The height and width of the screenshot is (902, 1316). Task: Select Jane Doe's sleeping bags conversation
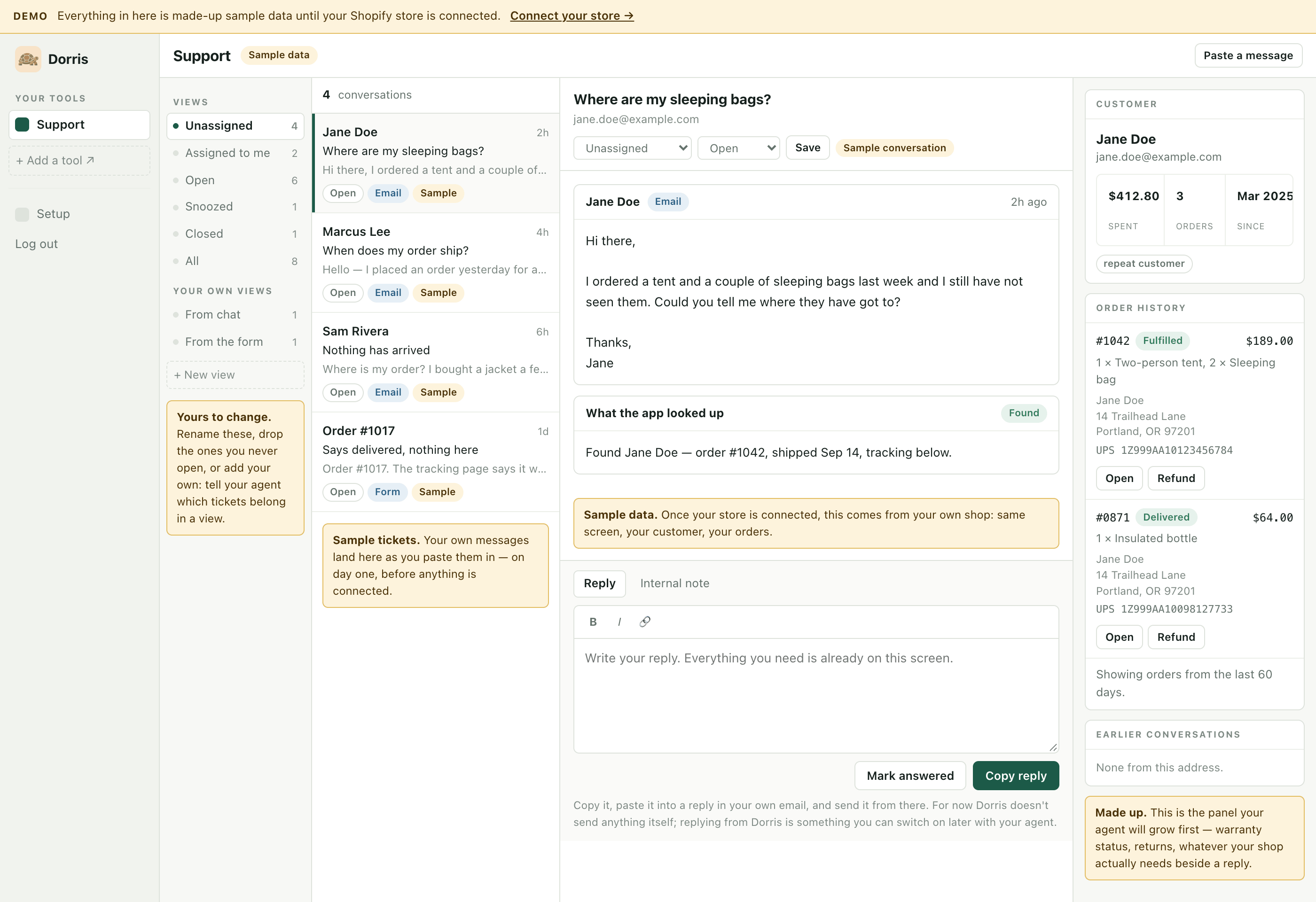(436, 163)
